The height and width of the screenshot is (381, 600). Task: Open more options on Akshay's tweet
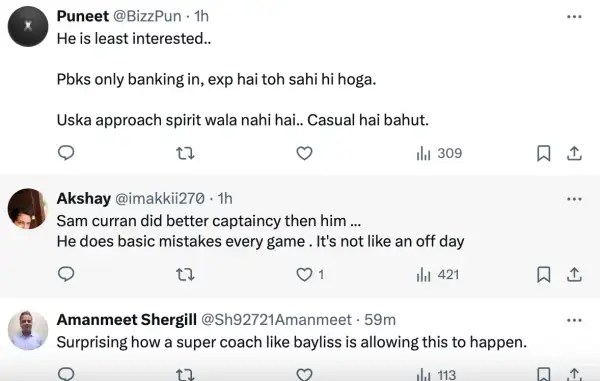[x=574, y=199]
